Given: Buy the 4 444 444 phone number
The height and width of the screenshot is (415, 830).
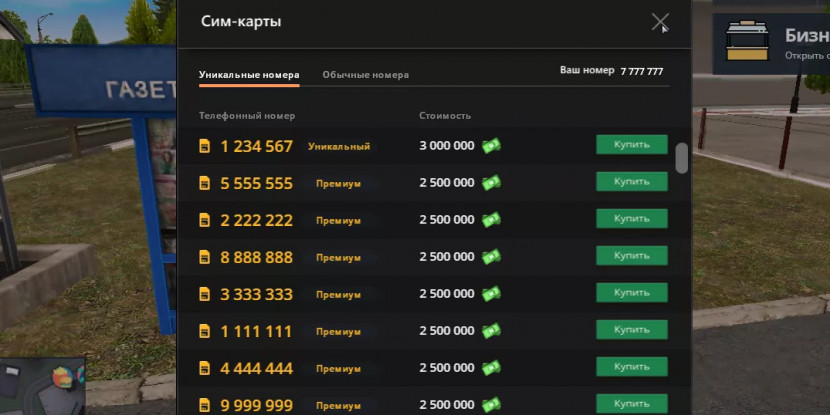Looking at the screenshot, I should [x=631, y=367].
